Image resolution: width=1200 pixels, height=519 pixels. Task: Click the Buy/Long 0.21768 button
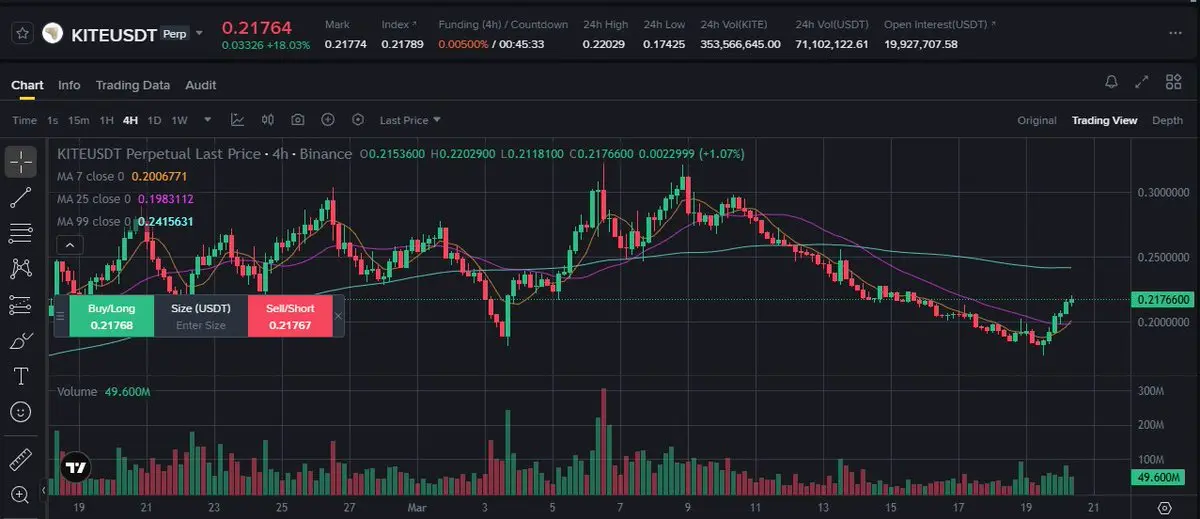click(x=111, y=316)
